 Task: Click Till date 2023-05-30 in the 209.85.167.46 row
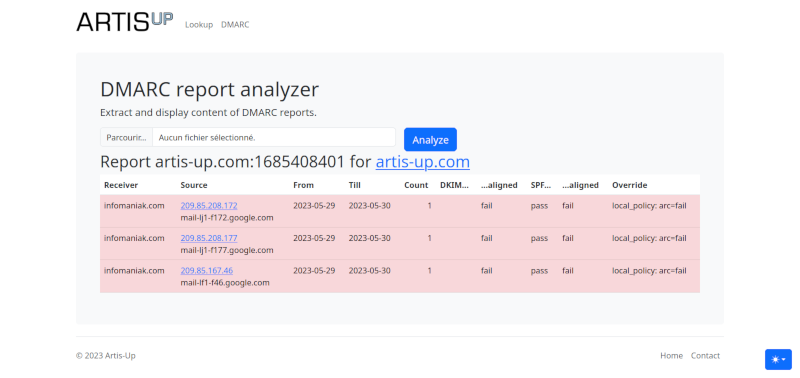coord(370,271)
